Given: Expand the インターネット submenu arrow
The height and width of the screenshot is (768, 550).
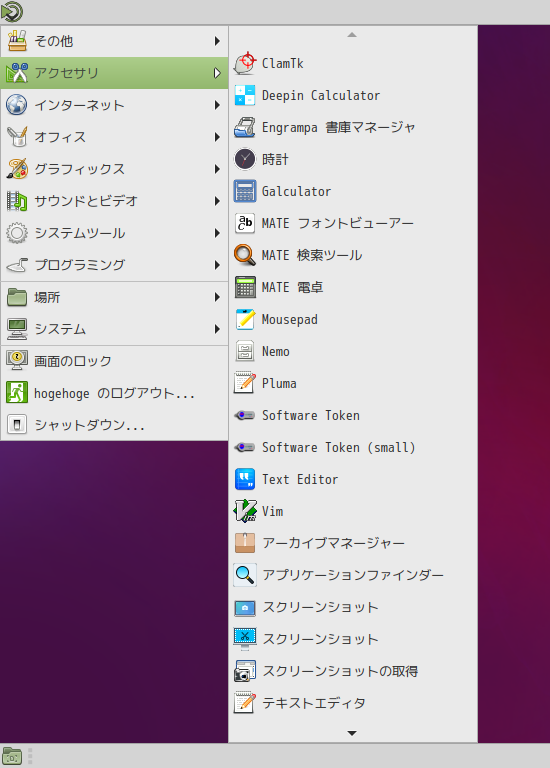Looking at the screenshot, I should 217,105.
